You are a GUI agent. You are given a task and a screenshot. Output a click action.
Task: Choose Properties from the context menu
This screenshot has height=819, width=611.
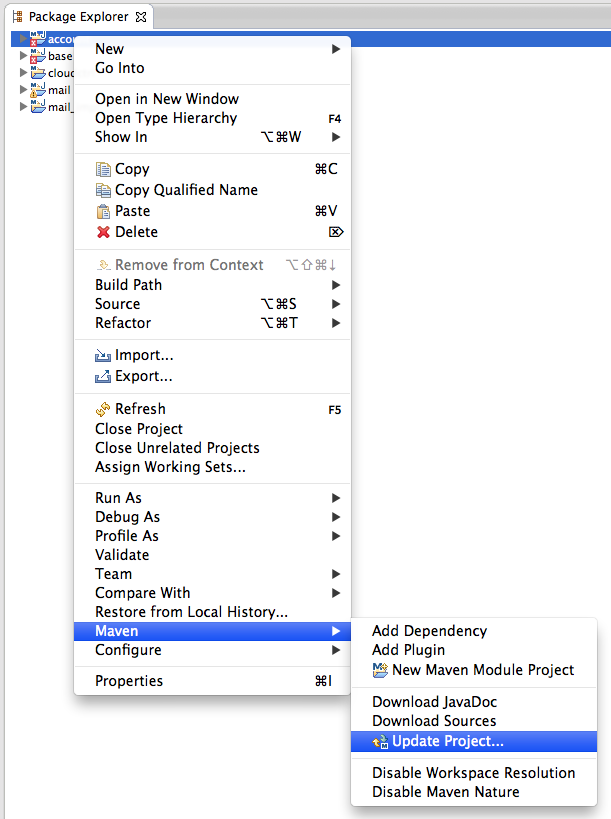129,681
